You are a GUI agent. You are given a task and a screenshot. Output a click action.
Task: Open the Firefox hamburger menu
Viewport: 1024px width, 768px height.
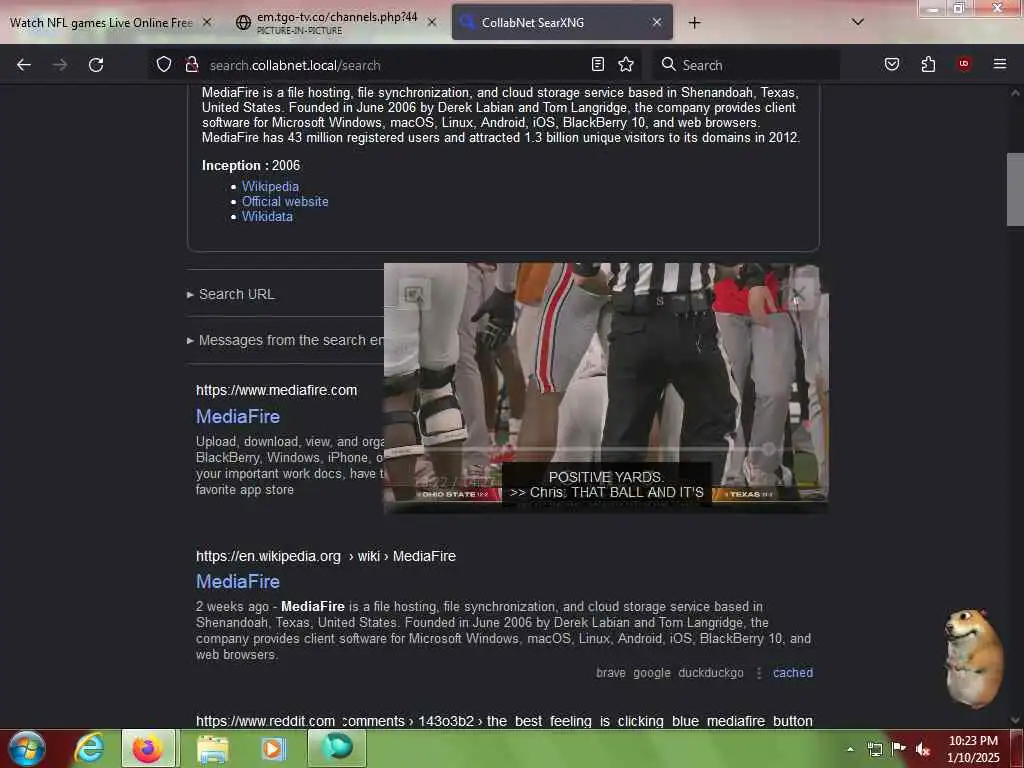[1000, 64]
